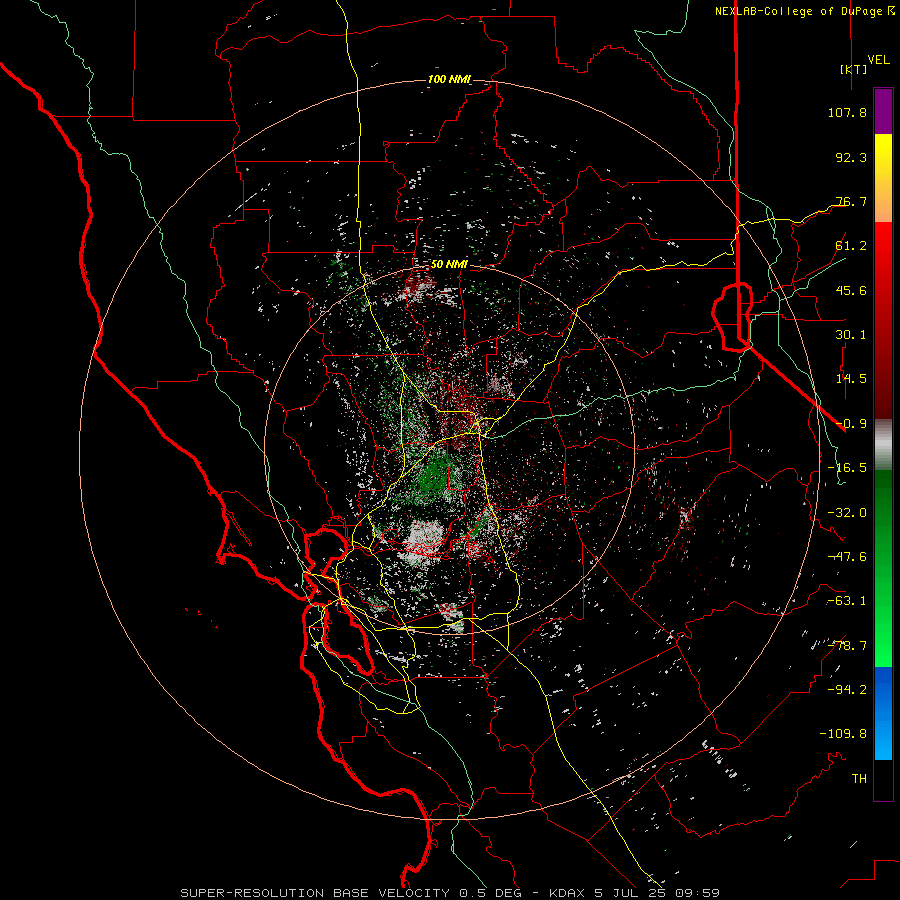
Task: Select the -94.2 velocity scale value
Action: [x=847, y=689]
